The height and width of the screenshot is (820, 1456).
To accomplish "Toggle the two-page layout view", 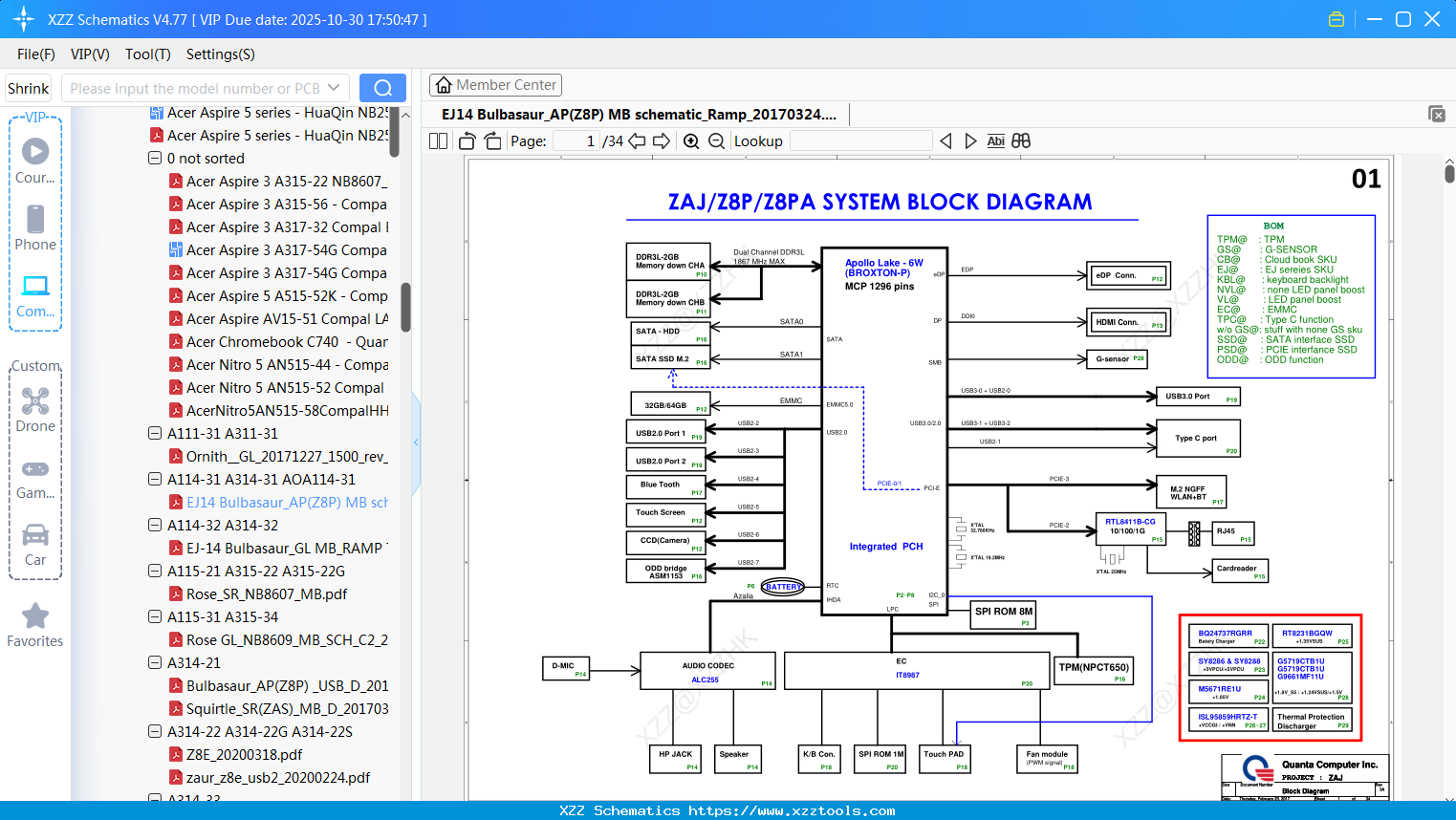I will (x=439, y=141).
